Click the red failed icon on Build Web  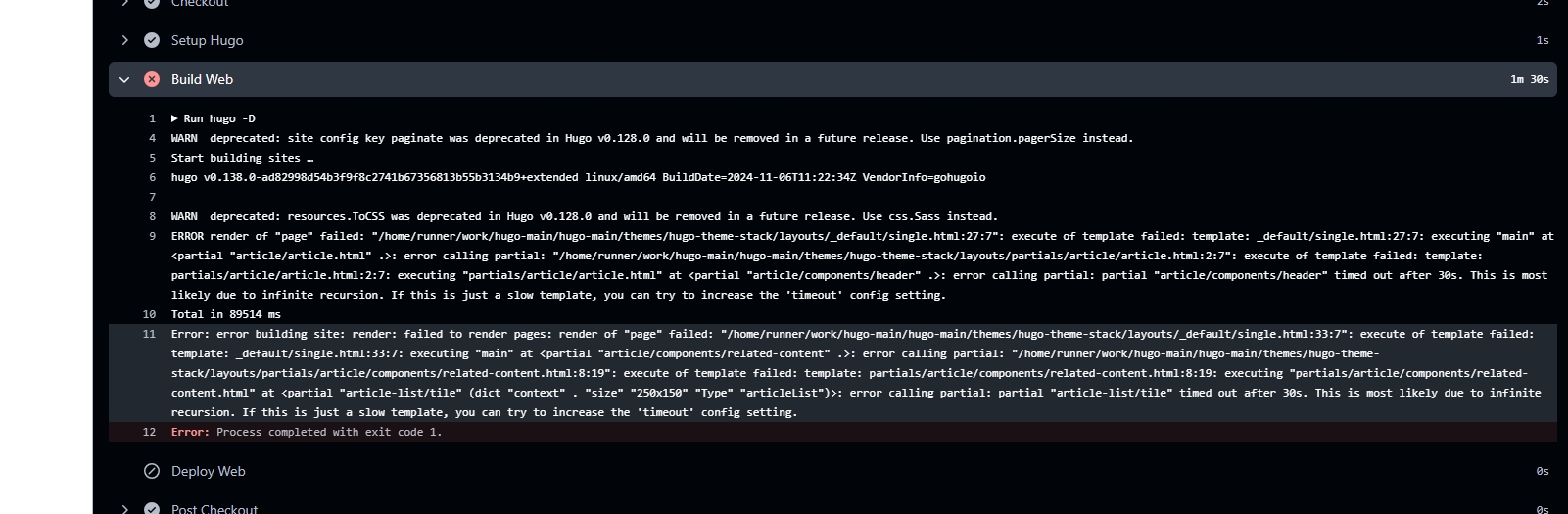[152, 79]
